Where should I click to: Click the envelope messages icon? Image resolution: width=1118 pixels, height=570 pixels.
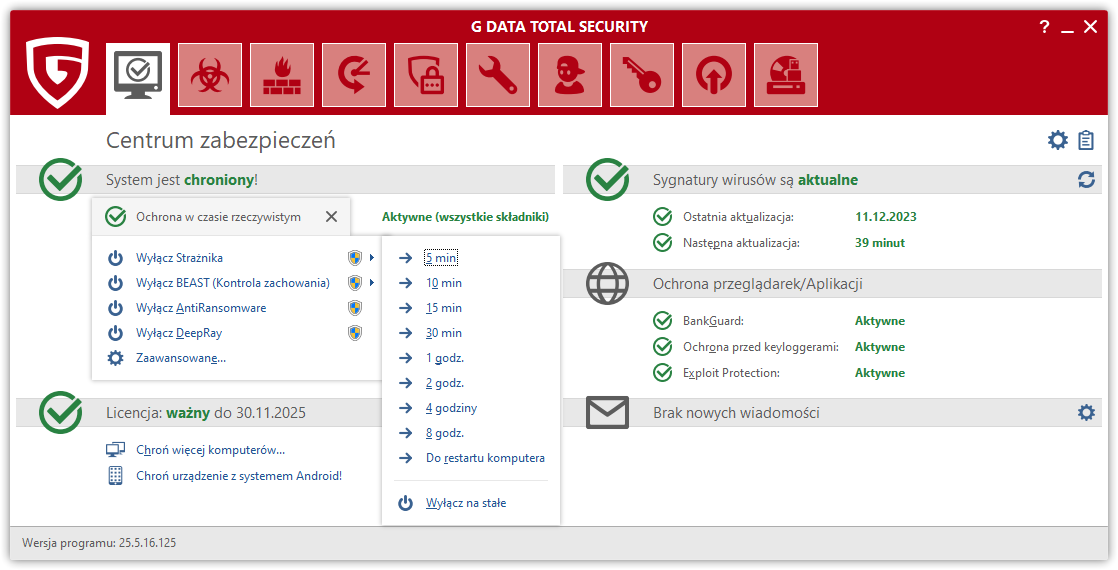point(607,413)
